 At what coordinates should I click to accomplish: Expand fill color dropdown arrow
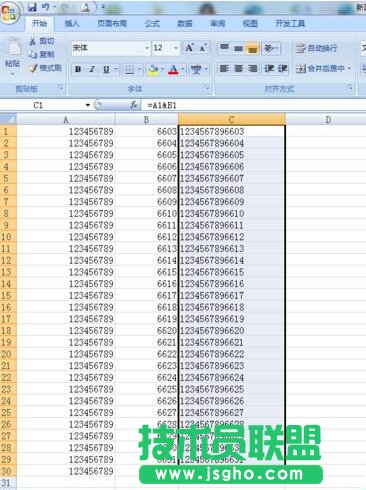(x=163, y=69)
